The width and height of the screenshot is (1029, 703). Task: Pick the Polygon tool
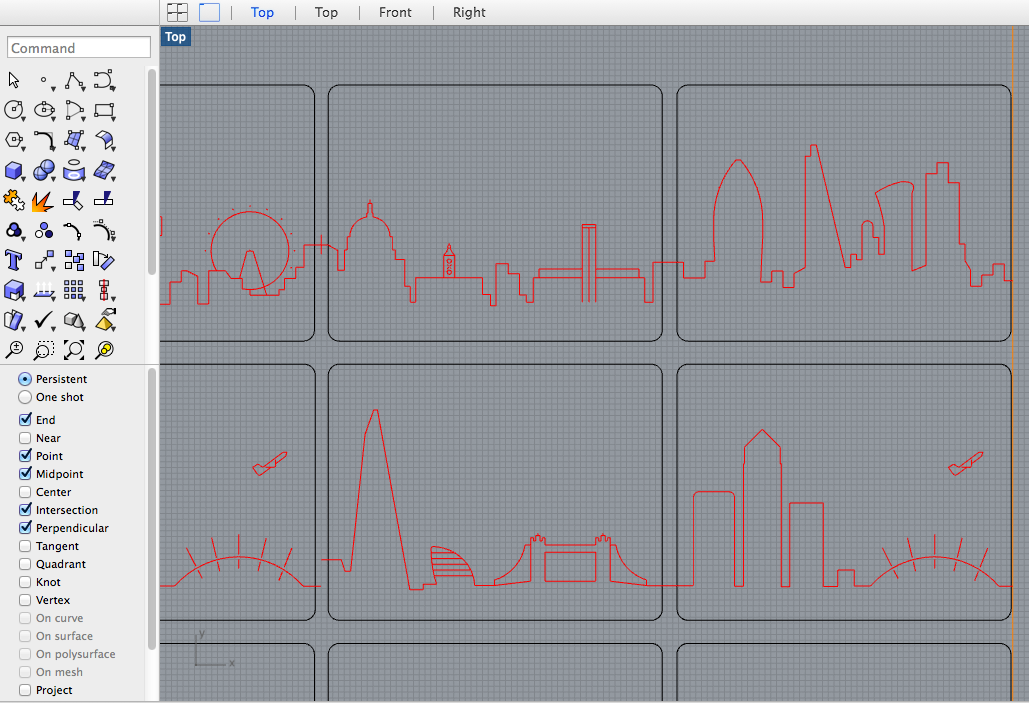(x=14, y=140)
